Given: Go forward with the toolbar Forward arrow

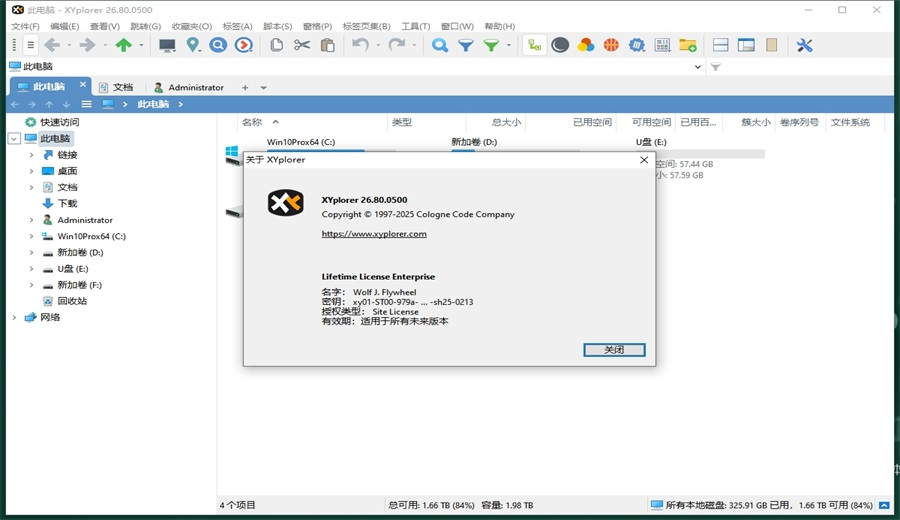Looking at the screenshot, I should 87,45.
